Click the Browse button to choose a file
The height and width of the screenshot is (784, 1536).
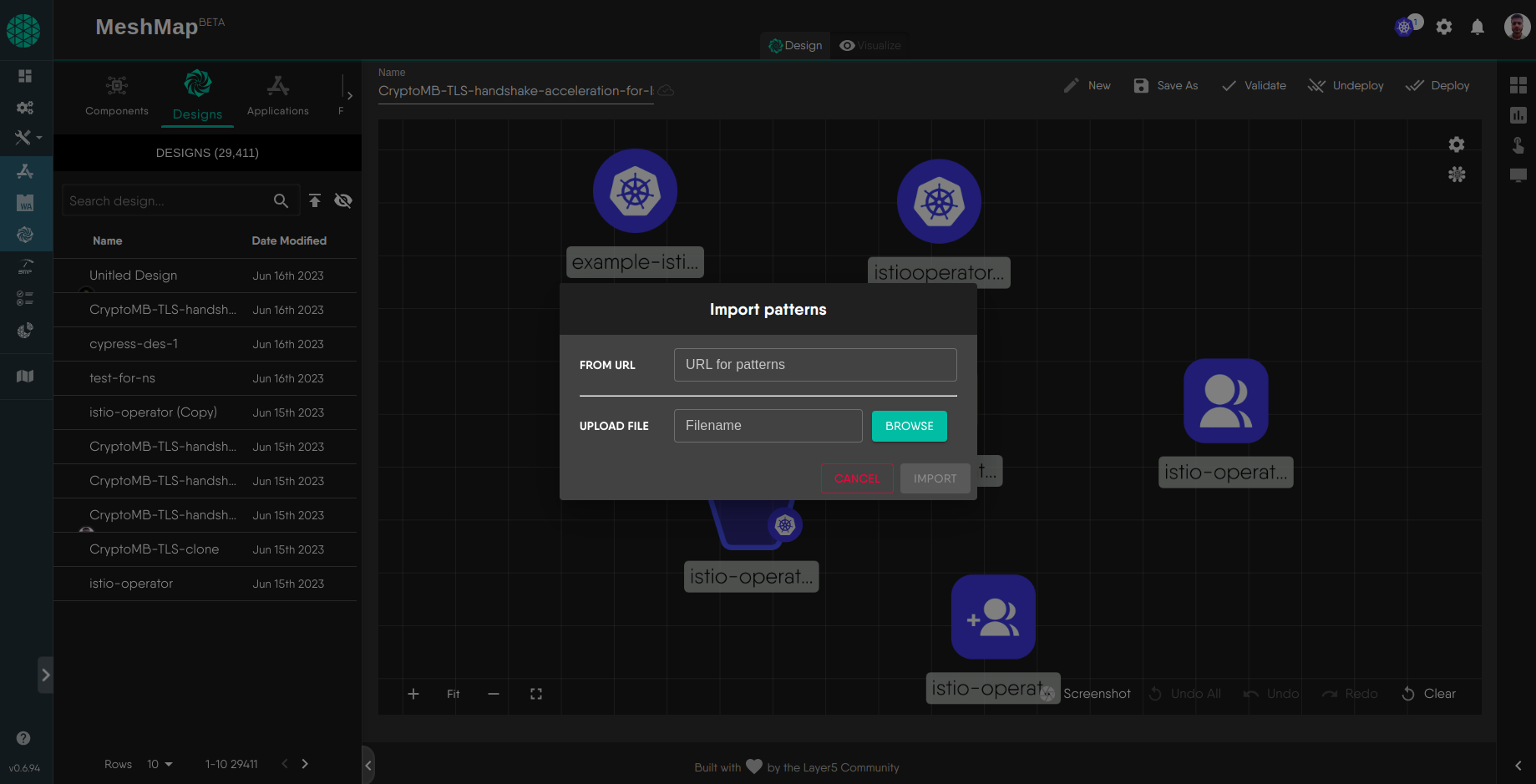pos(909,426)
